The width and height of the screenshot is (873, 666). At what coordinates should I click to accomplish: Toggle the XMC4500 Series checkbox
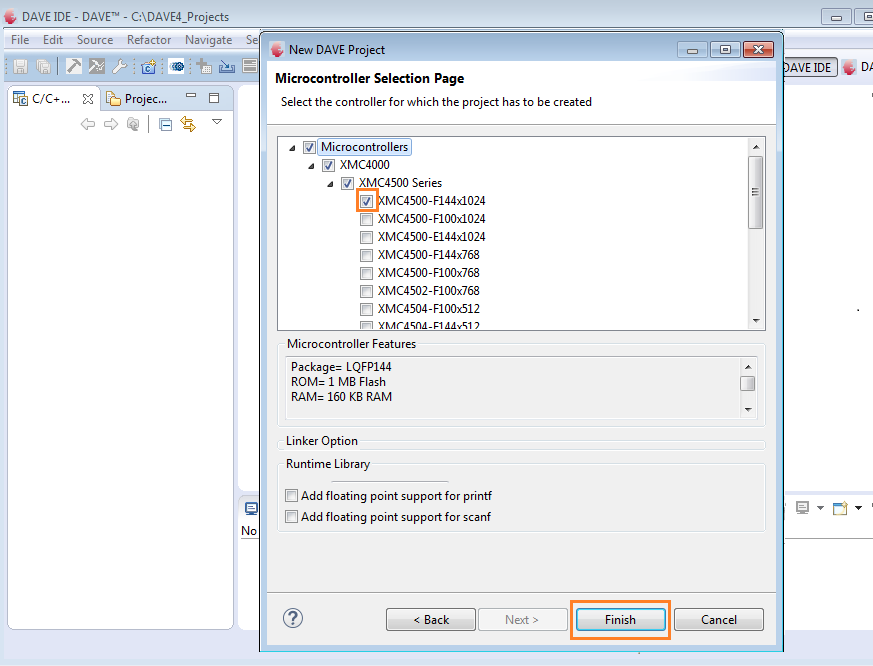[347, 183]
